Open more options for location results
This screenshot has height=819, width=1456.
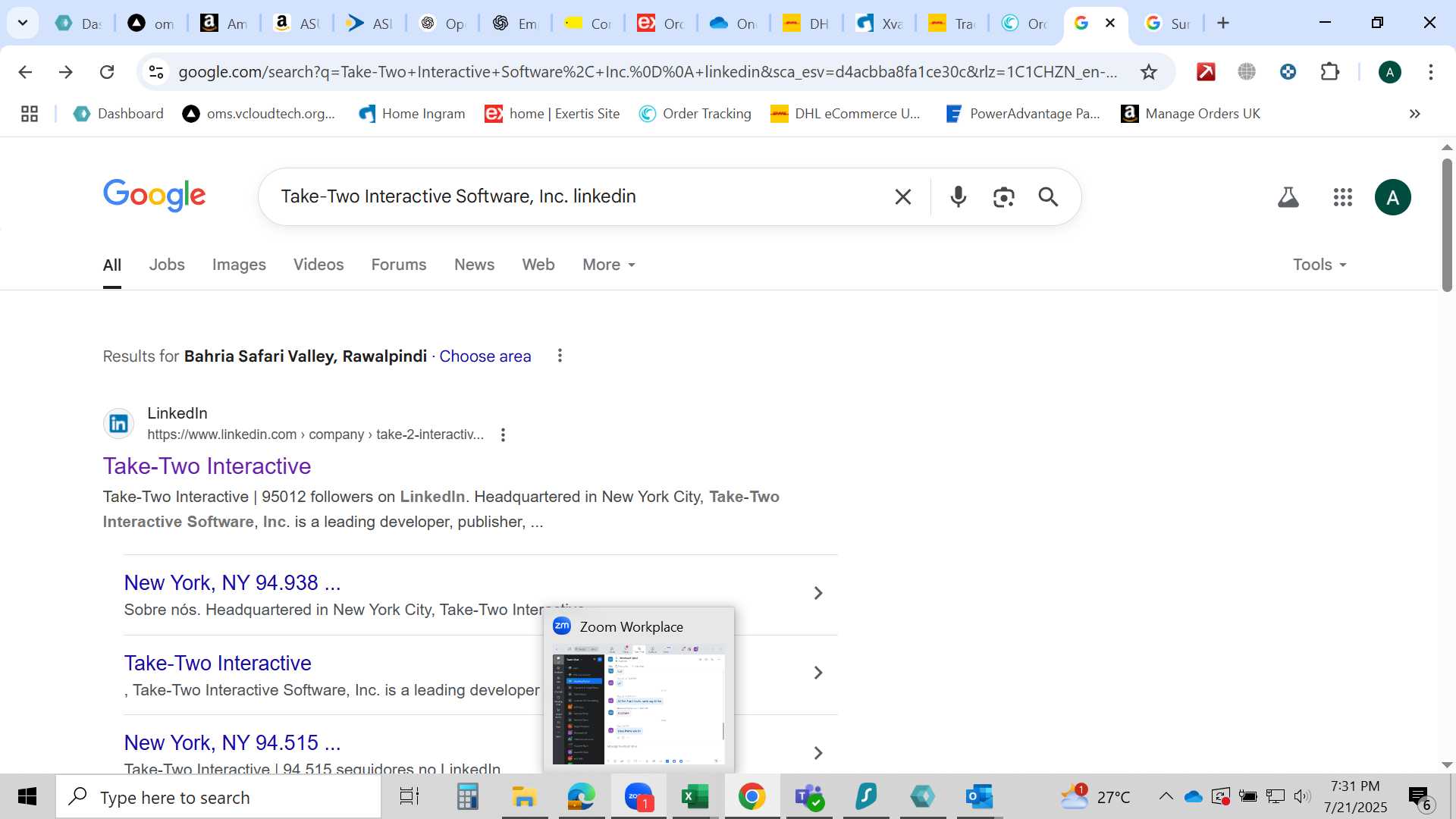[x=560, y=356]
